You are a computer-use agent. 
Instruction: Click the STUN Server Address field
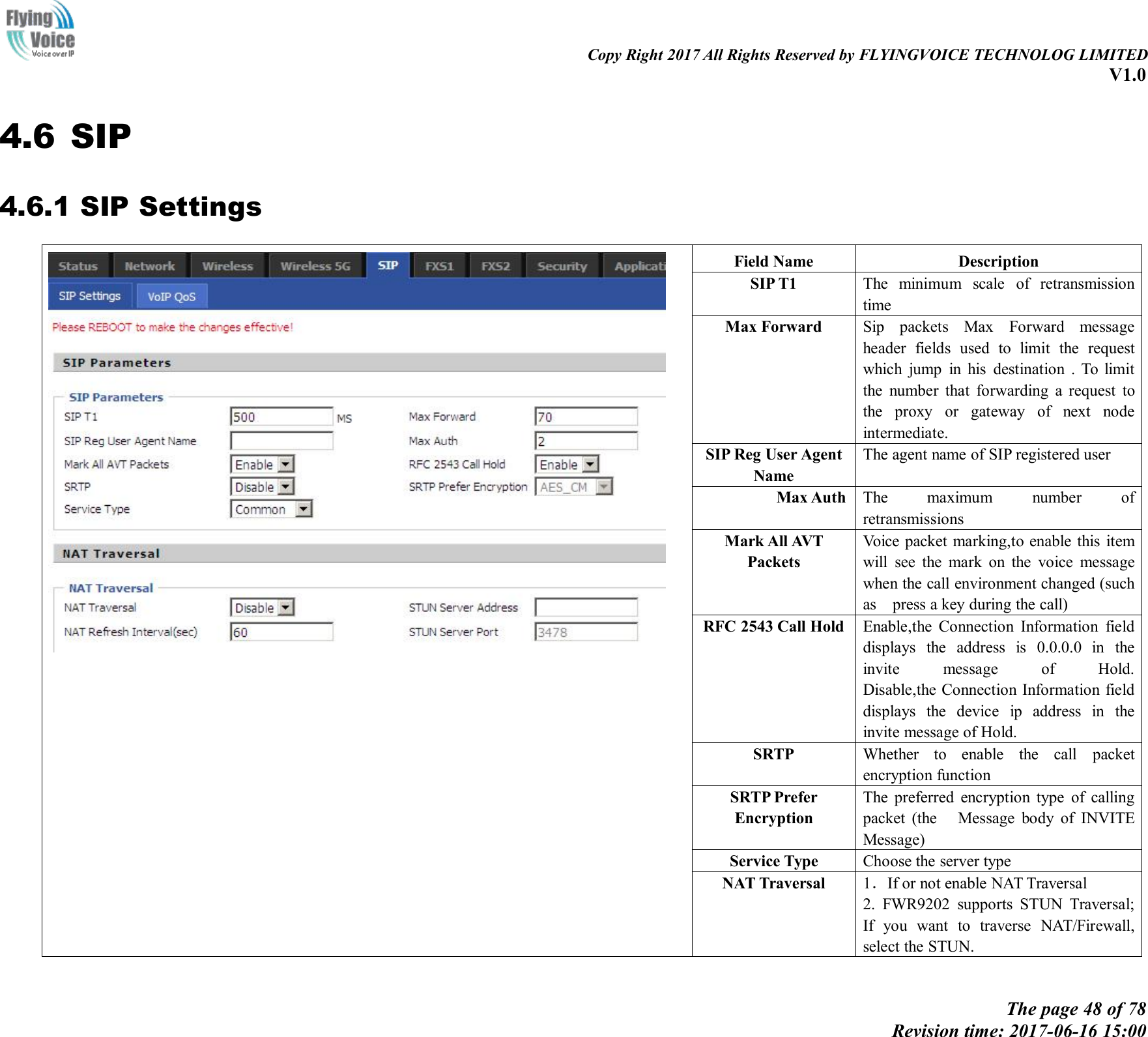point(586,607)
